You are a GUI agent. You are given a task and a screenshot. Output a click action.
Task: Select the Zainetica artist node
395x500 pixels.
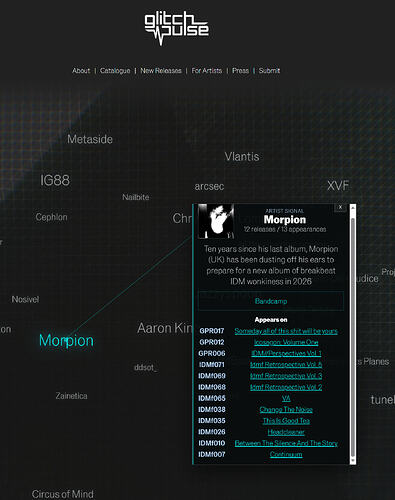[x=71, y=396]
